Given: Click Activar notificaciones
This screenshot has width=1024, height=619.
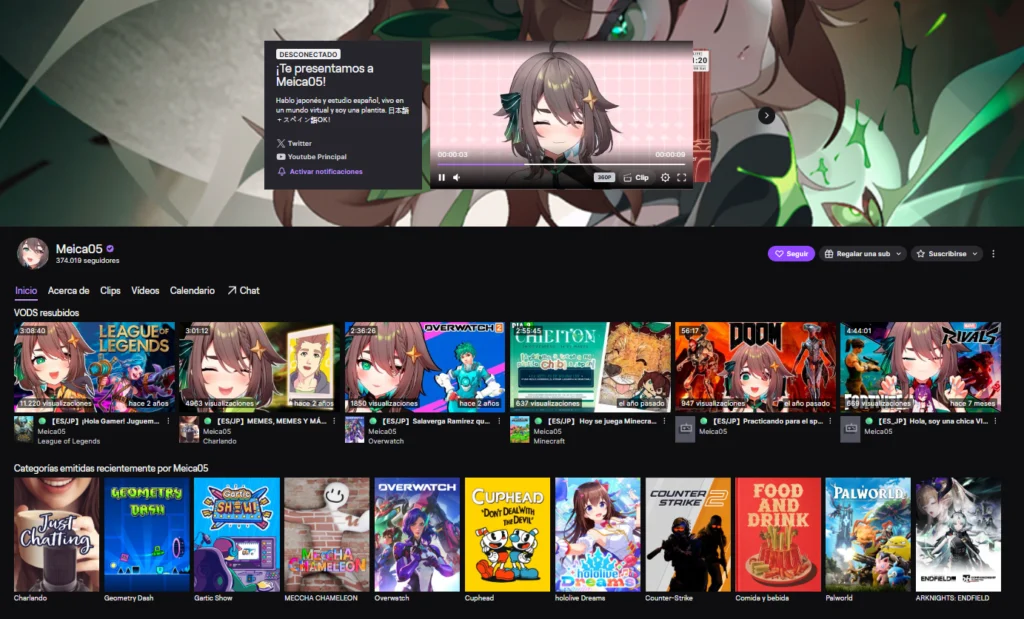Looking at the screenshot, I should (326, 172).
